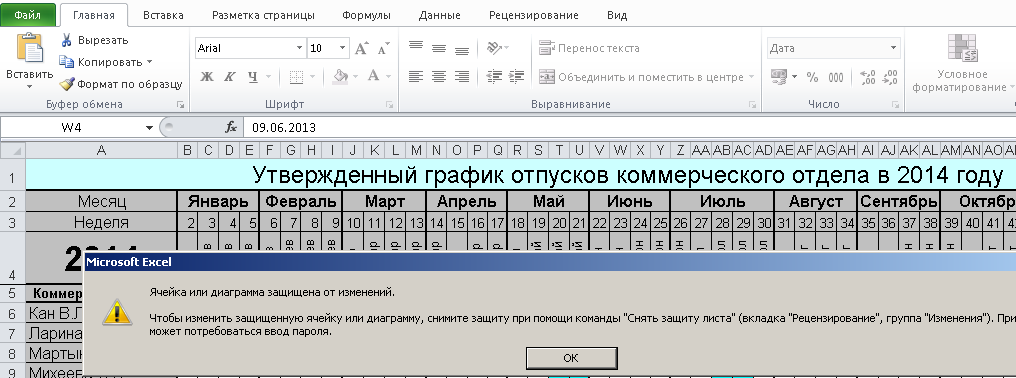Apply percent style icon

click(813, 77)
